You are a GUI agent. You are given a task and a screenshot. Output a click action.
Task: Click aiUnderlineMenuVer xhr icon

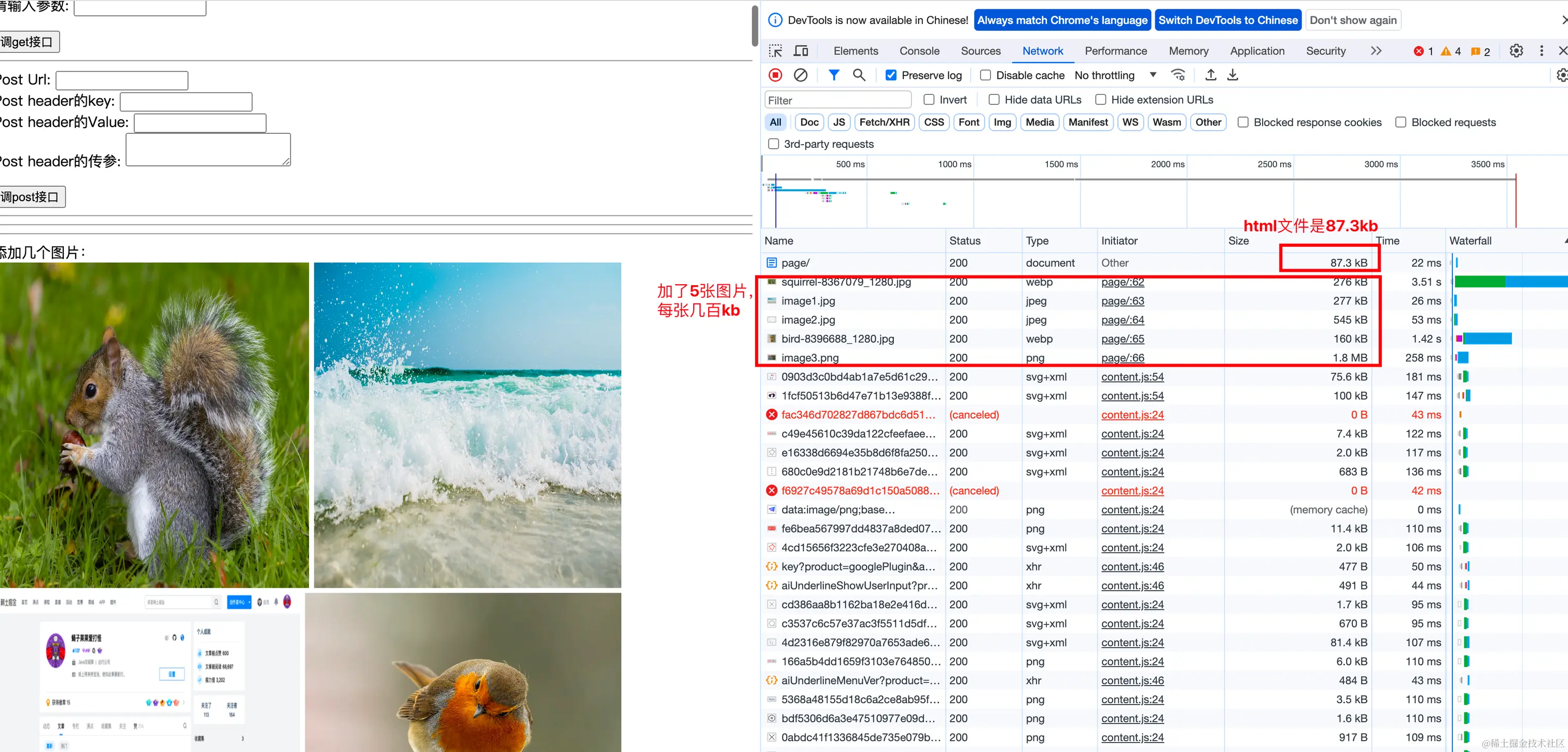(x=772, y=681)
